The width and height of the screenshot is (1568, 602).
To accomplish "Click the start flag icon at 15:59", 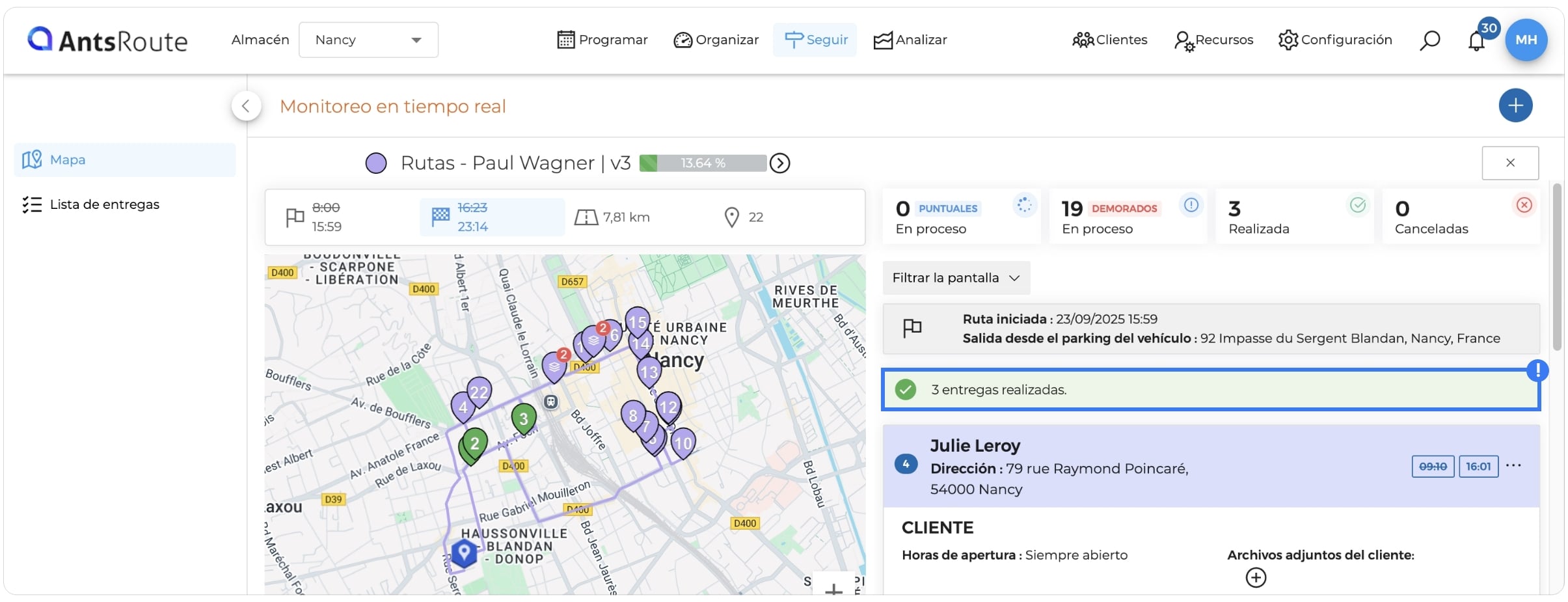I will (295, 217).
